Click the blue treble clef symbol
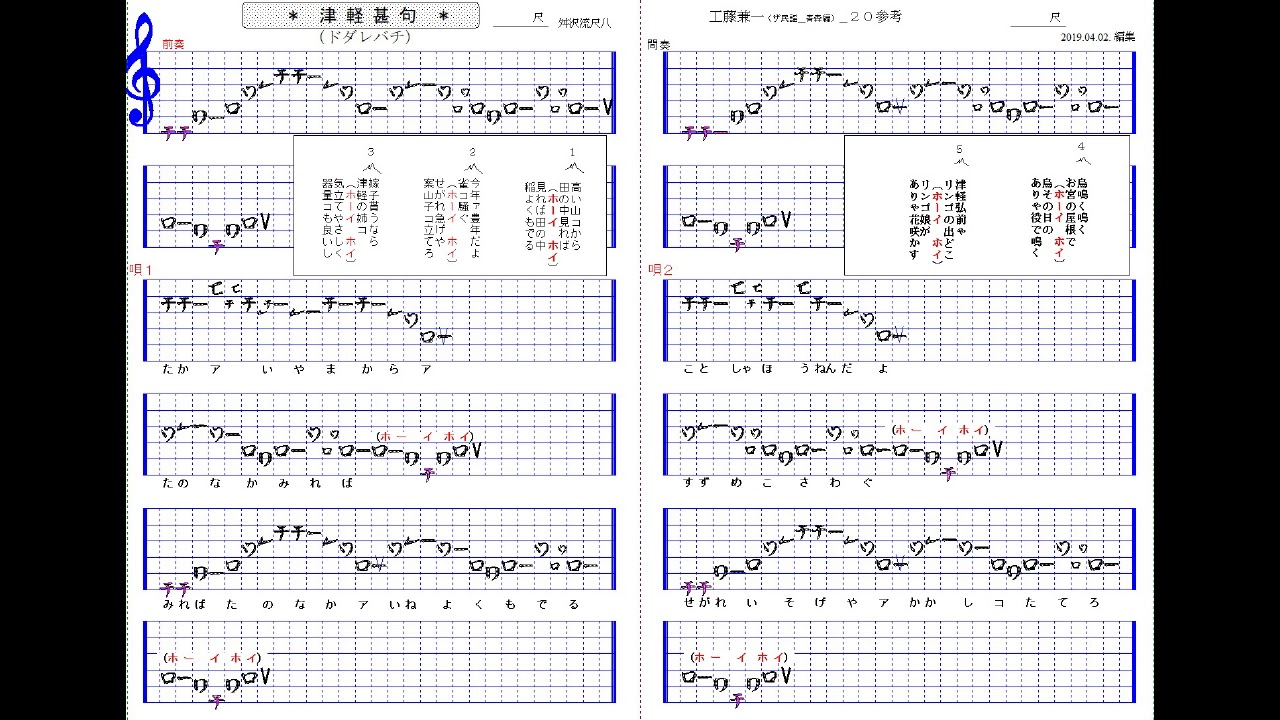 click(x=143, y=72)
